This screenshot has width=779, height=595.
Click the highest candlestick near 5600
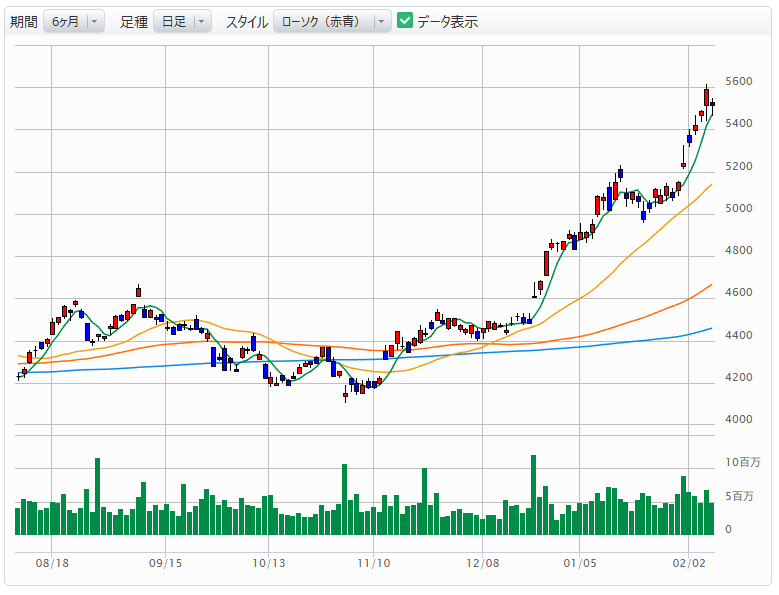coord(707,96)
